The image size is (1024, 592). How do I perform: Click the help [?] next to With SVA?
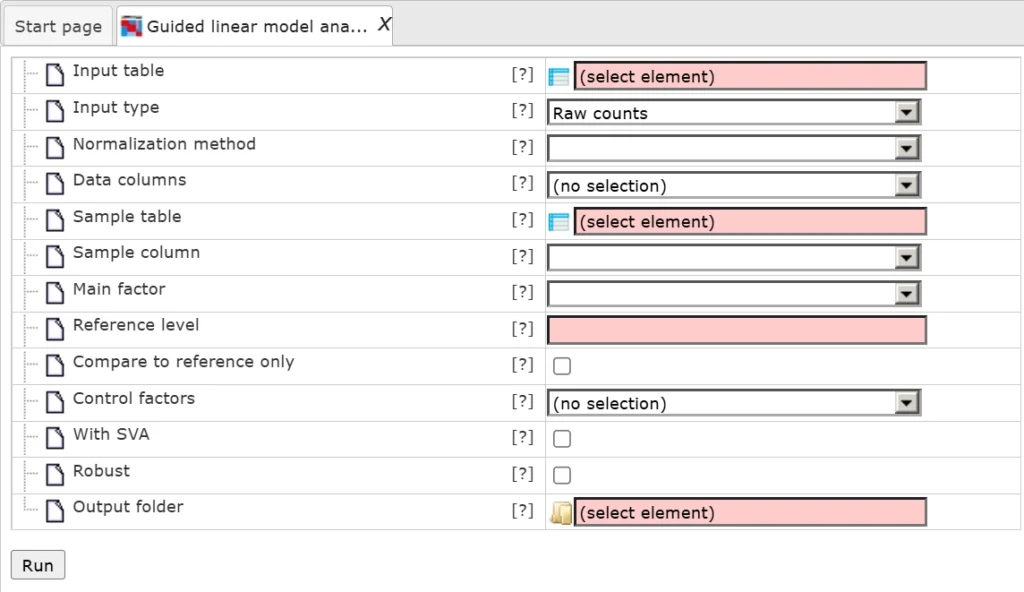pyautogui.click(x=522, y=437)
